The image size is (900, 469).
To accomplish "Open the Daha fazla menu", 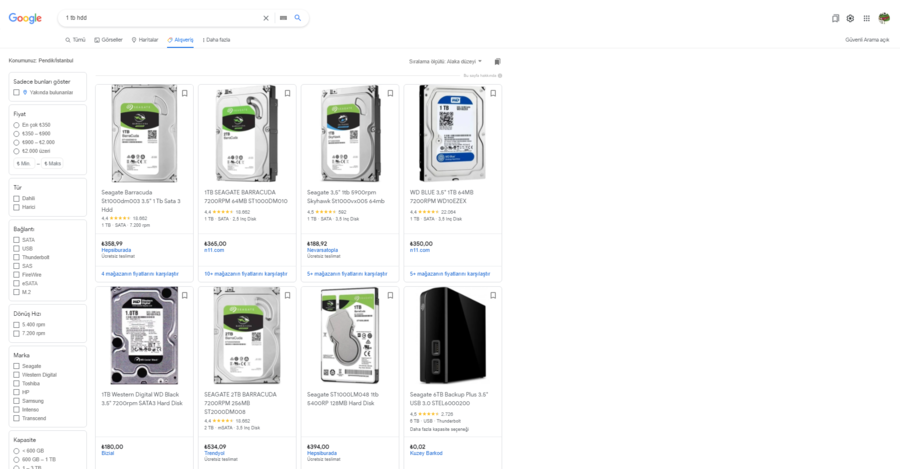I will point(216,40).
